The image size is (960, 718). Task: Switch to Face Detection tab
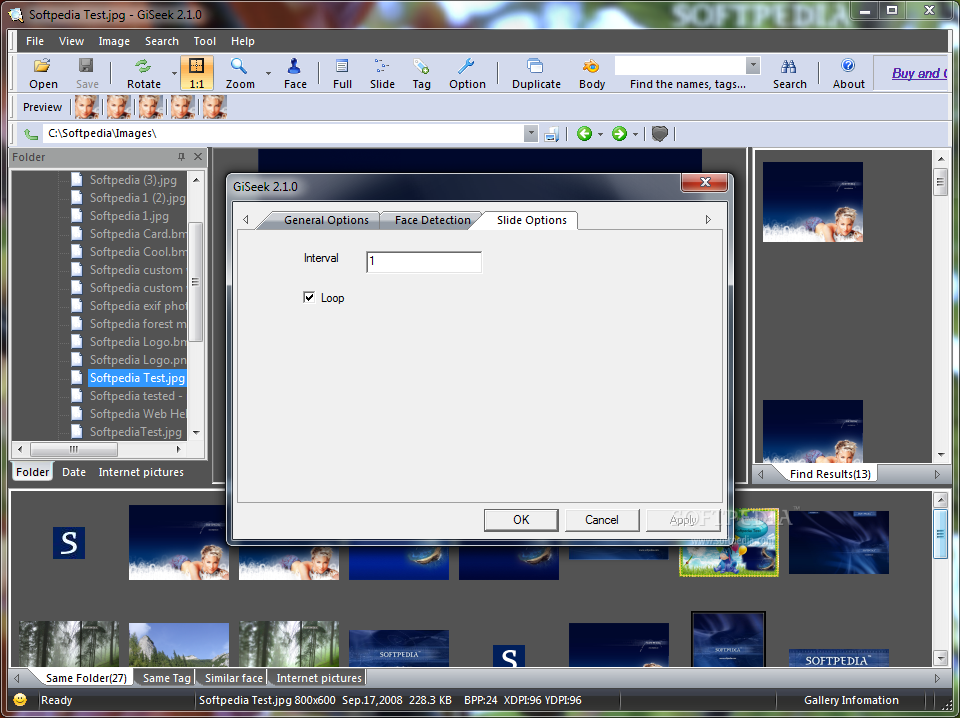coord(432,220)
